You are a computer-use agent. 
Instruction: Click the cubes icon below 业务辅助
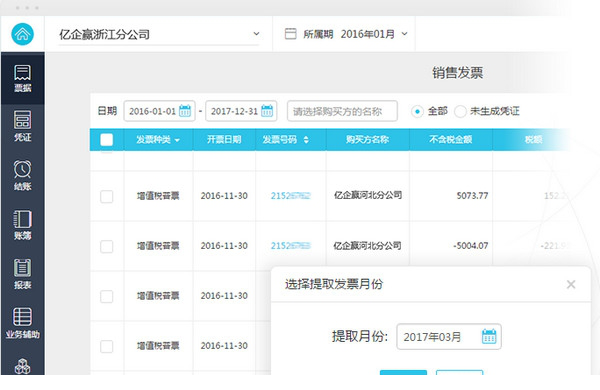pyautogui.click(x=23, y=366)
